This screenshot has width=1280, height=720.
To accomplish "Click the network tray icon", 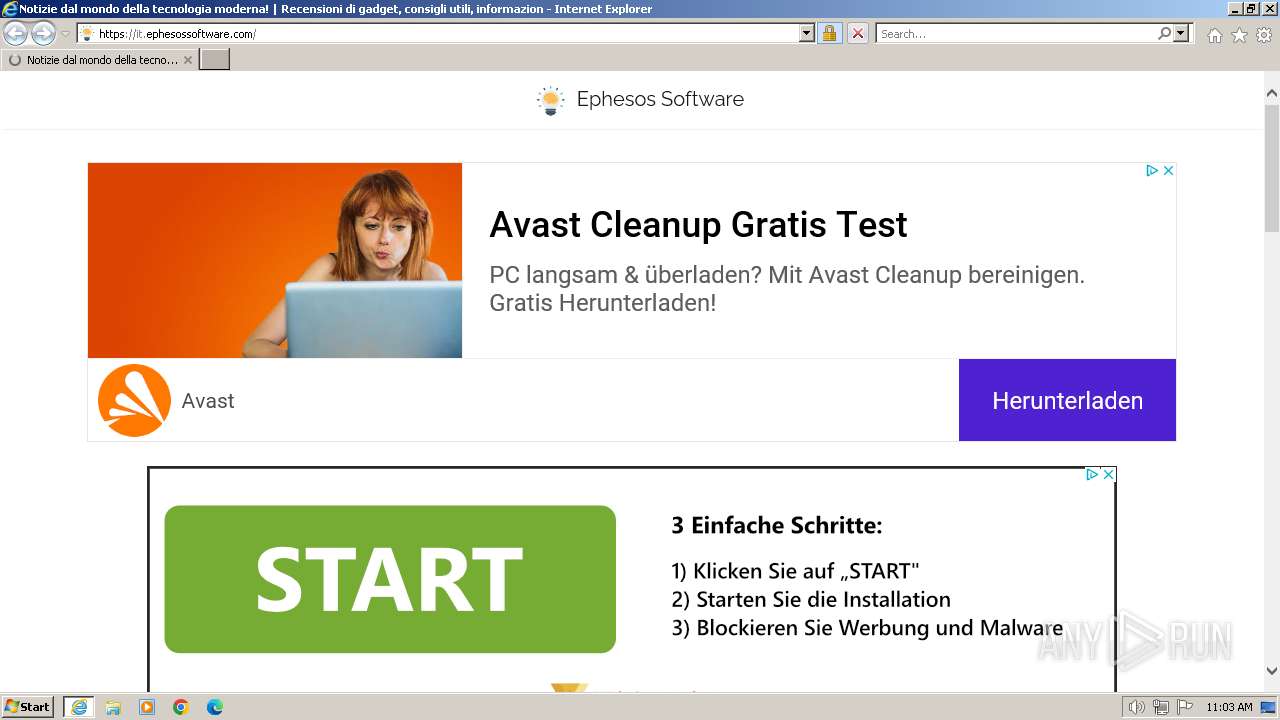I will (1161, 707).
